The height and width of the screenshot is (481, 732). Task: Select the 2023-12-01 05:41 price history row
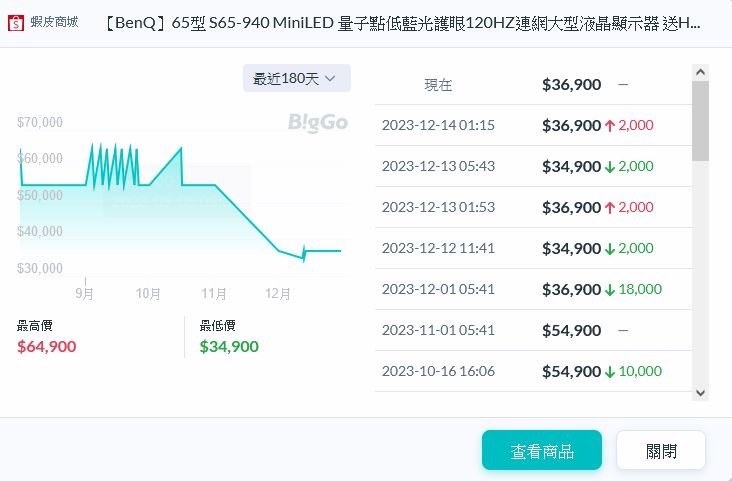(x=533, y=289)
